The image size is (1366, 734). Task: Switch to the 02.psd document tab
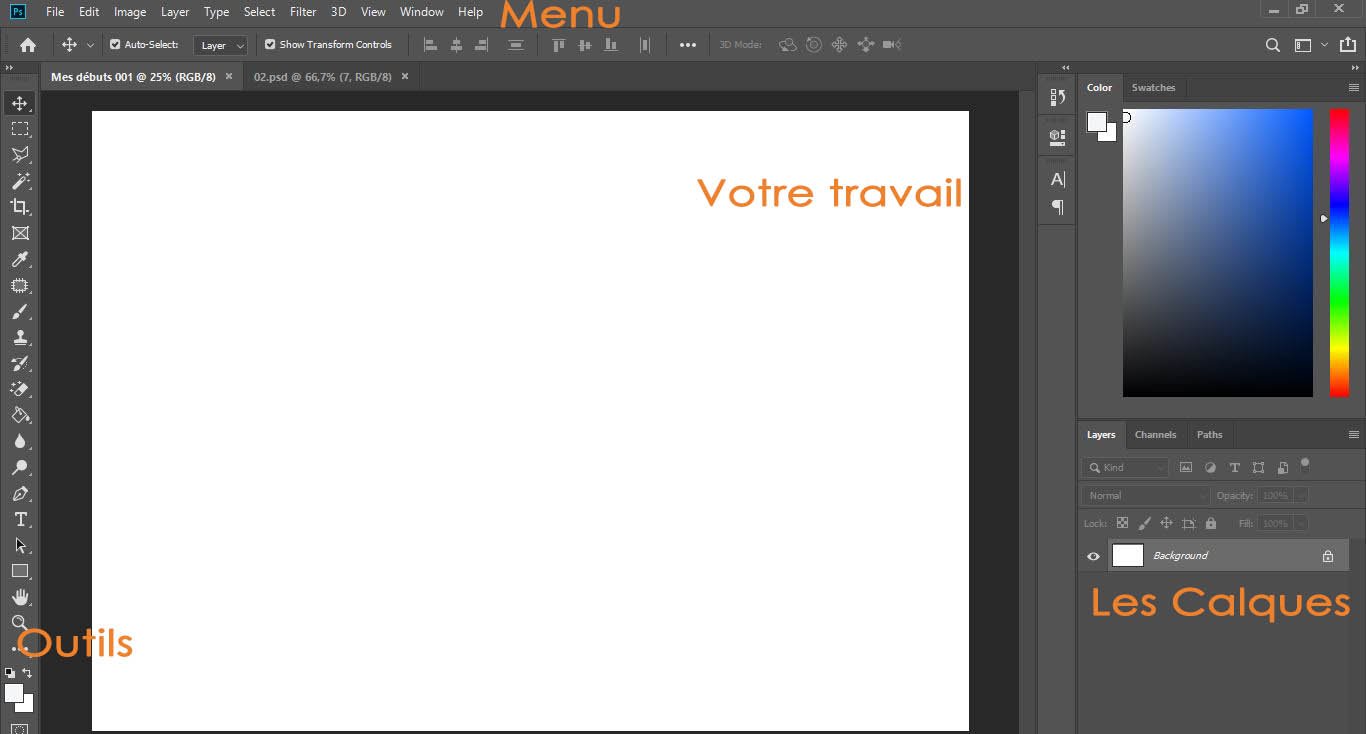point(322,77)
